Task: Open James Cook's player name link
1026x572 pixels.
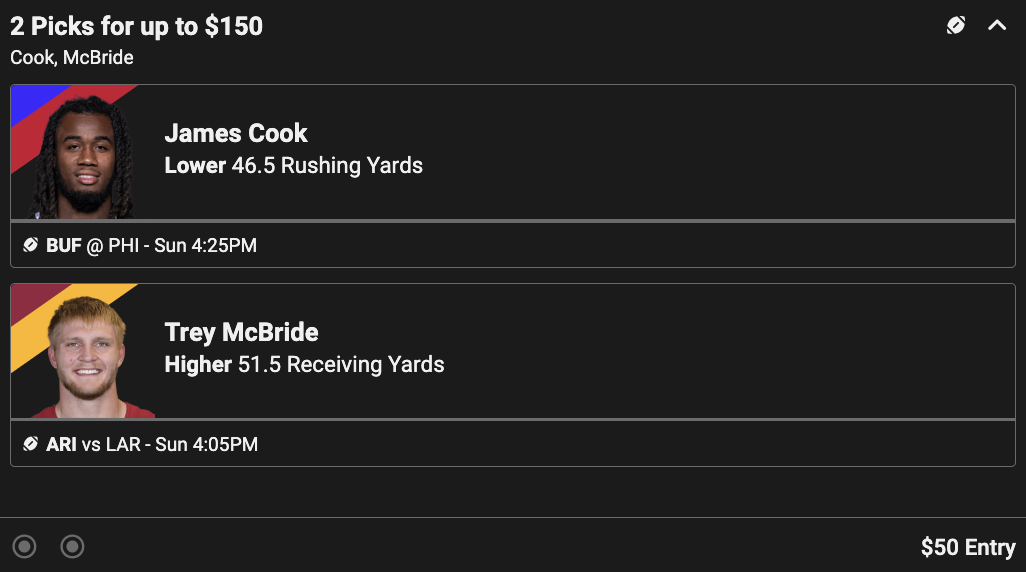Action: coord(236,133)
